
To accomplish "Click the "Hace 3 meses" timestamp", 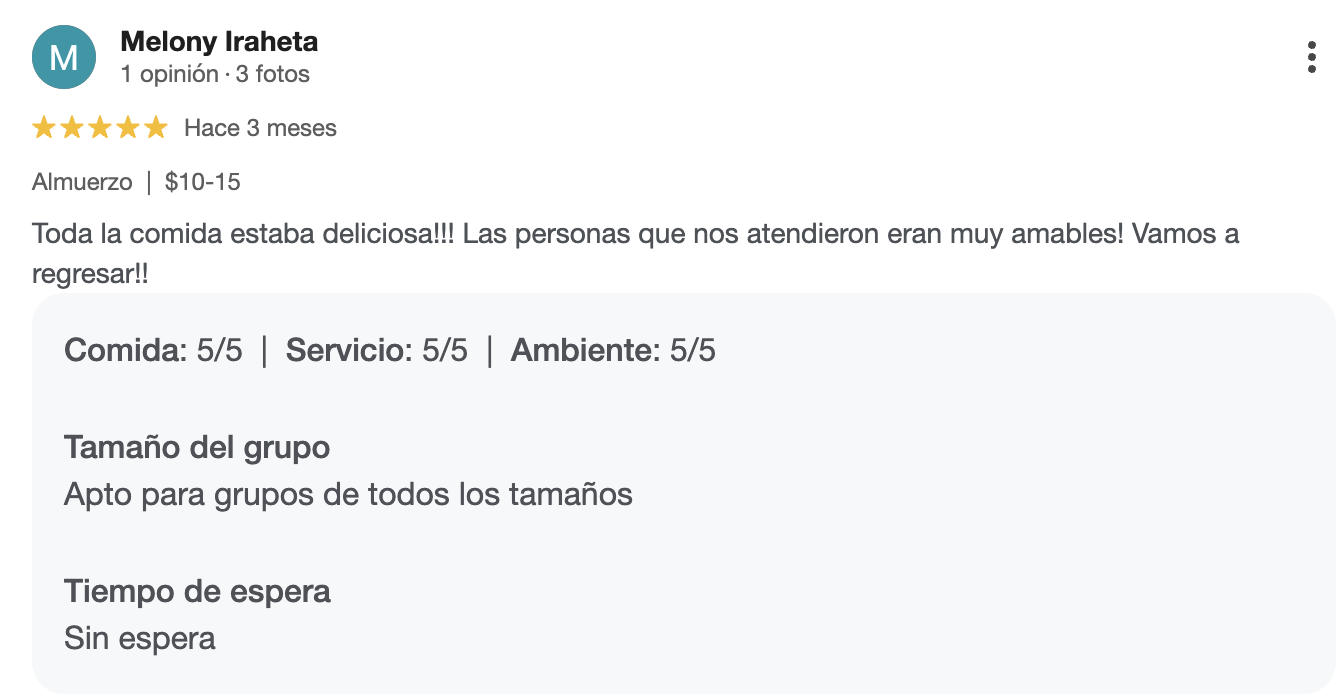I will point(260,128).
